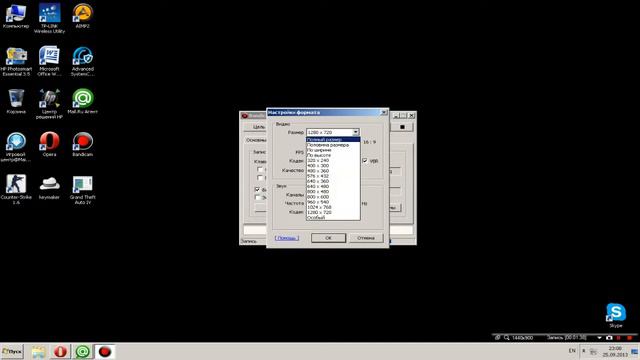Click the Opera taskbar icon
Viewport: 640px width, 360px height.
pos(60,351)
